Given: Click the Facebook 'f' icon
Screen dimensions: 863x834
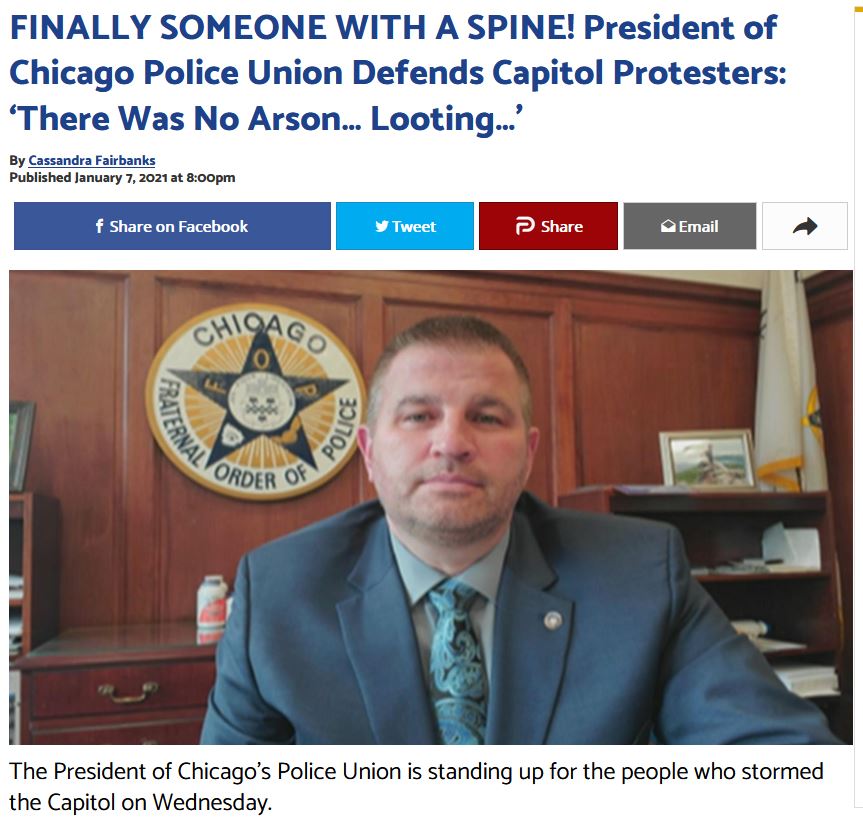Looking at the screenshot, I should click(x=100, y=226).
